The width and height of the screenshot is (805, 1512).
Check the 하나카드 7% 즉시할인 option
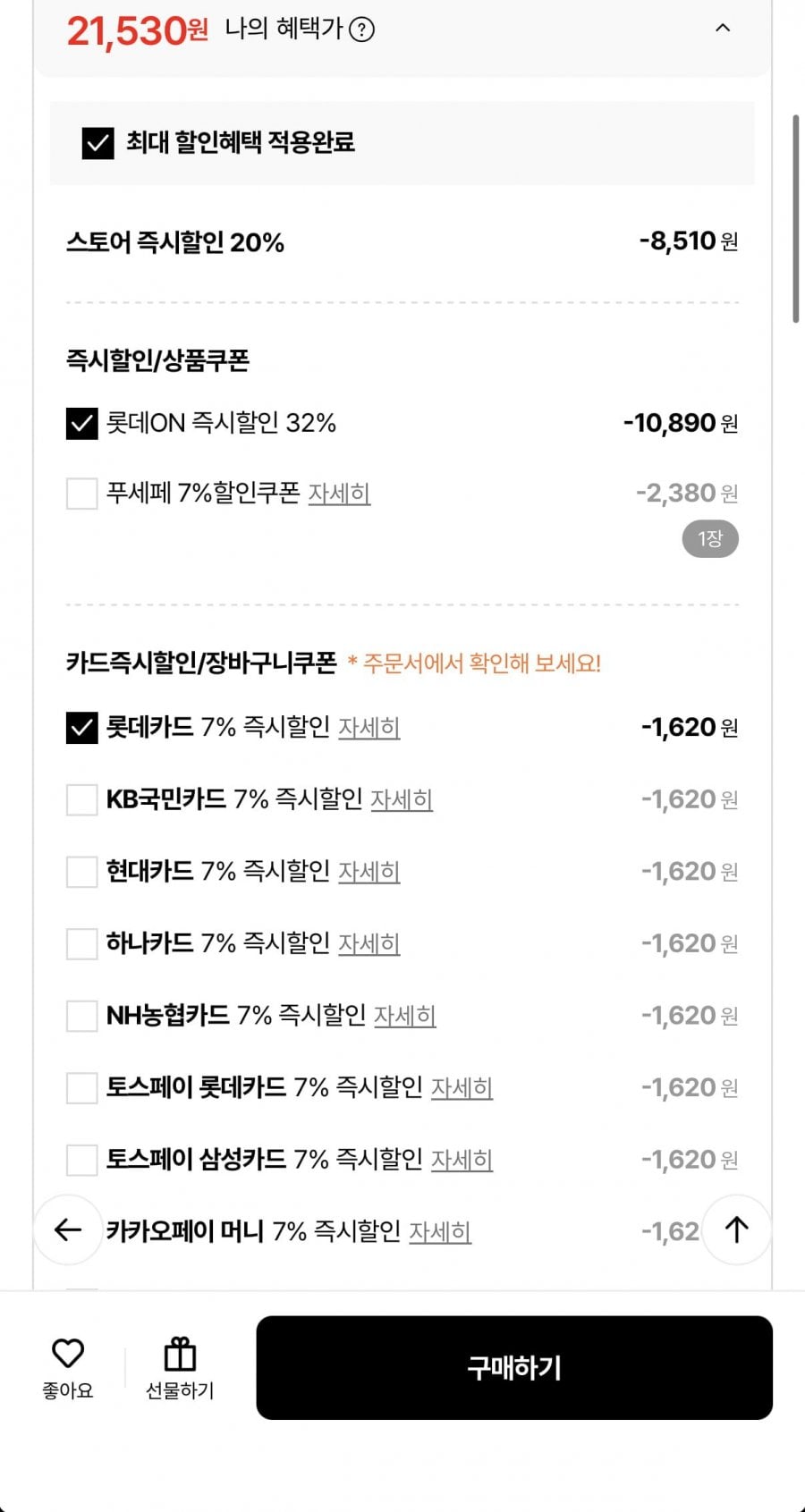coord(81,943)
